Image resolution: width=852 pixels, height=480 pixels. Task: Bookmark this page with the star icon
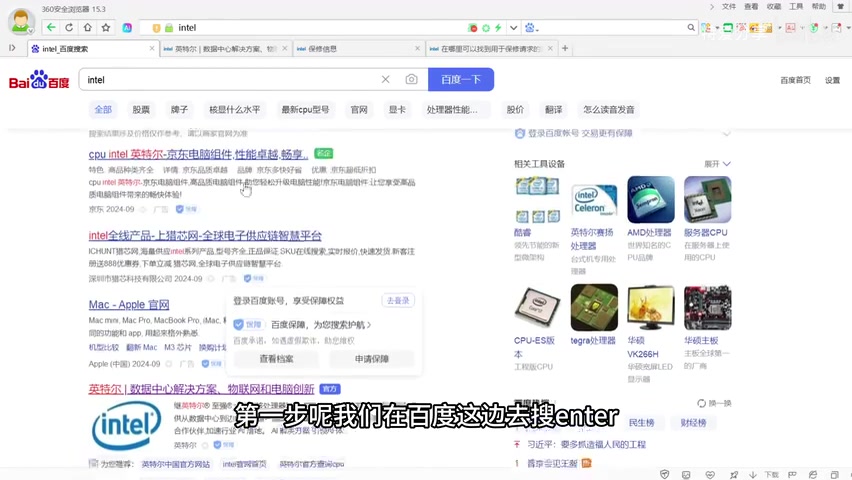[x=106, y=27]
